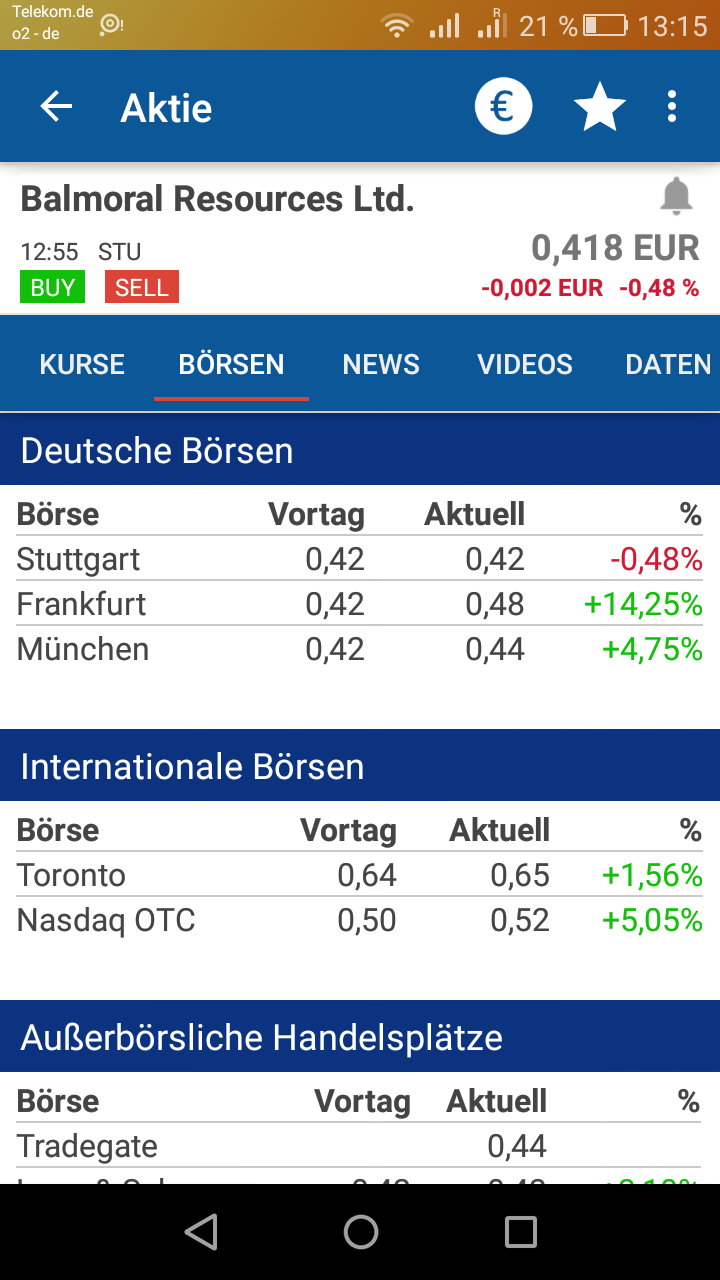Tap the price alert bell icon

tap(677, 196)
